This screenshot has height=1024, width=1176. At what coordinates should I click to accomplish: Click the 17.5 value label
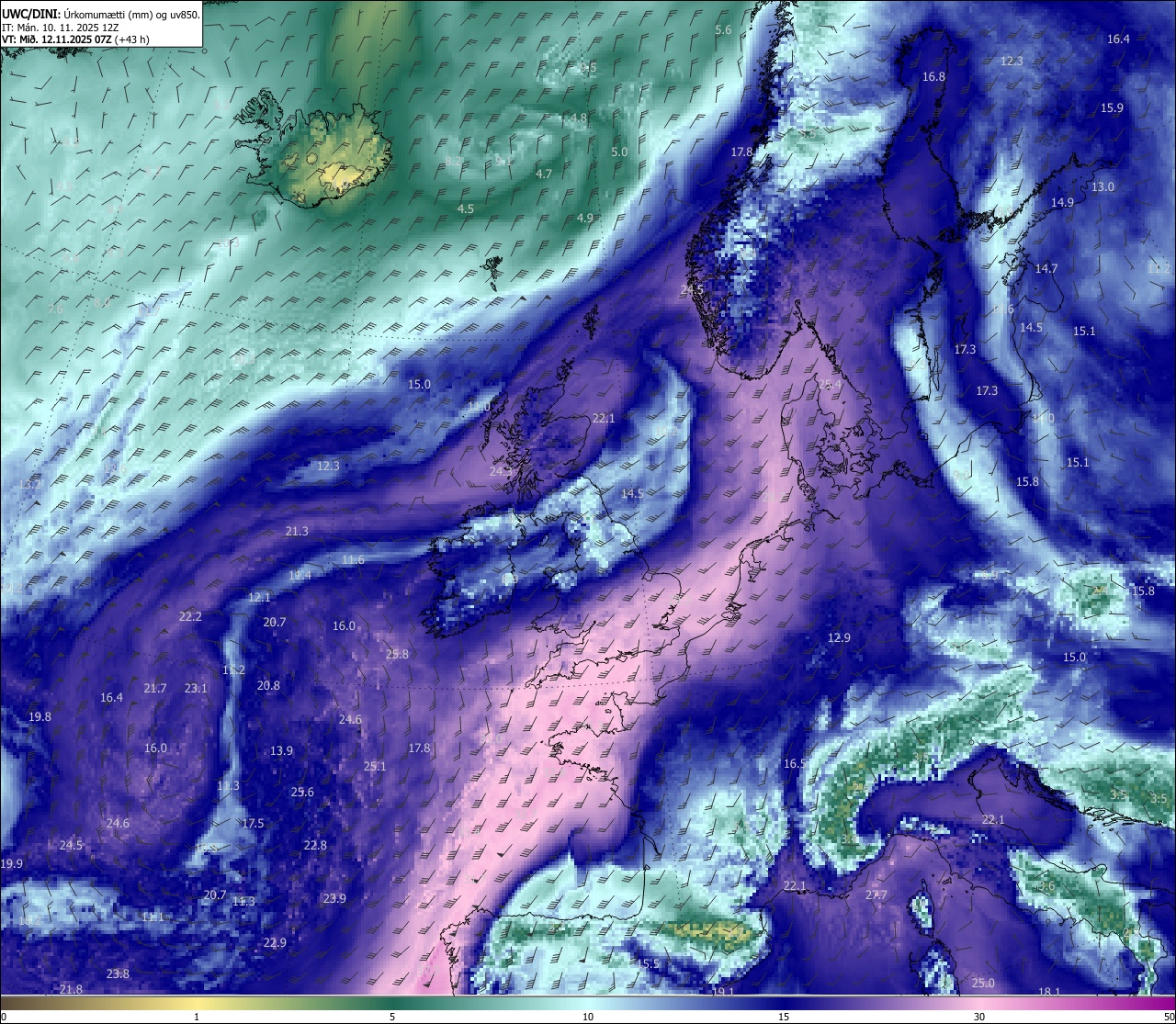pos(253,824)
